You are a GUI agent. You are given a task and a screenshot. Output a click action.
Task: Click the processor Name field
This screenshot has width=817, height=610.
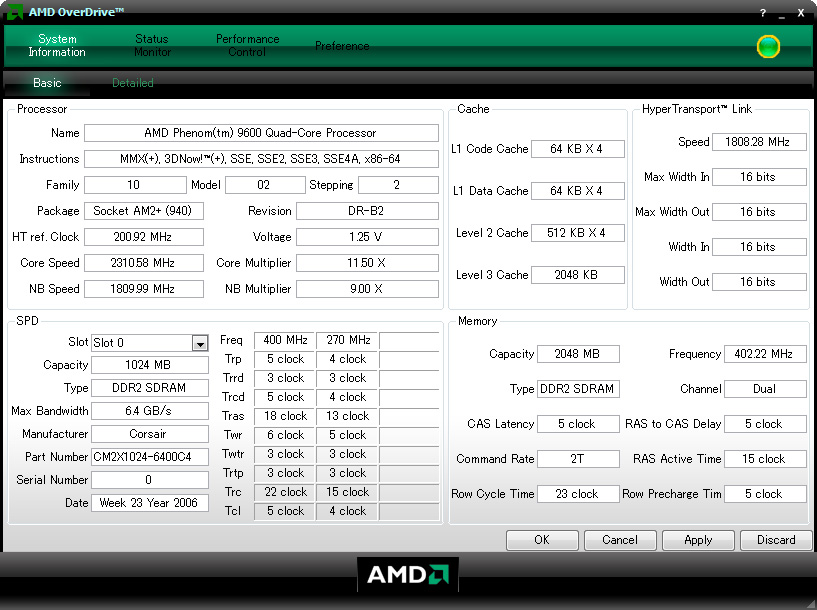(x=261, y=133)
